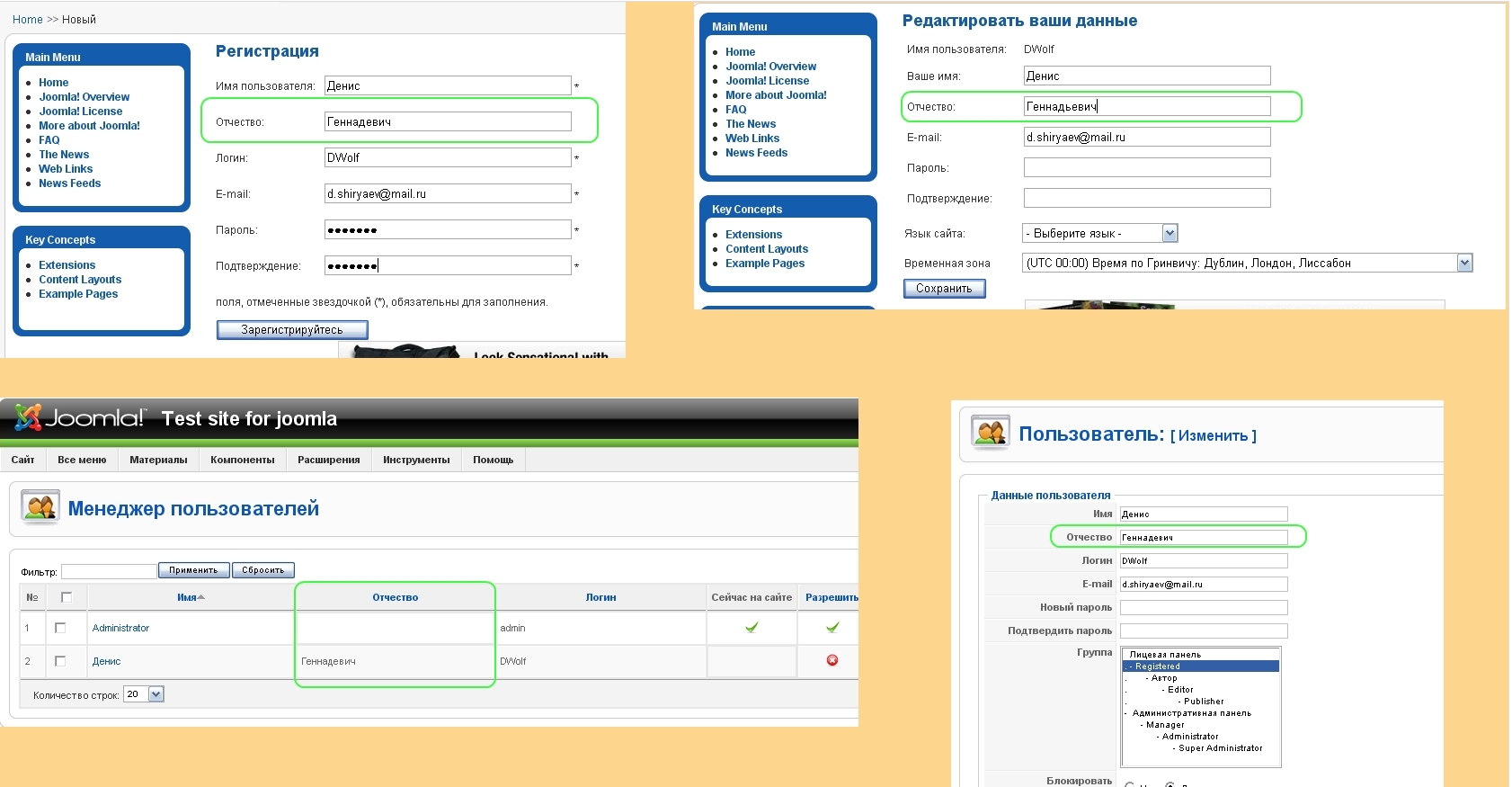Click the User Manager people icon
The width and height of the screenshot is (1512, 787).
40,507
